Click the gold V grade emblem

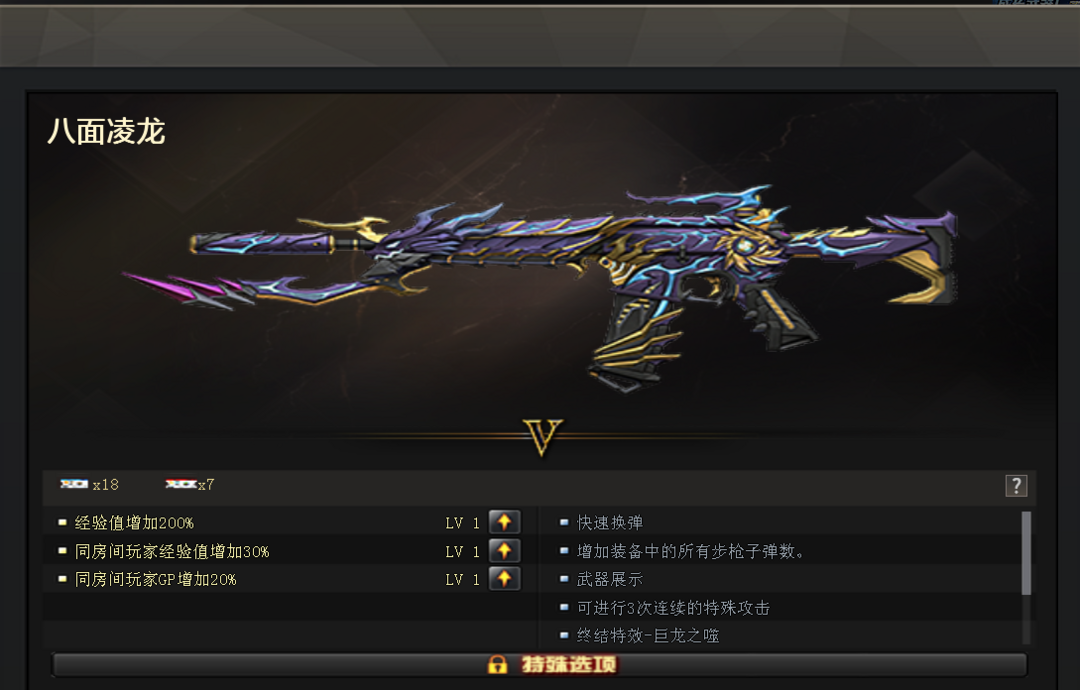[542, 437]
